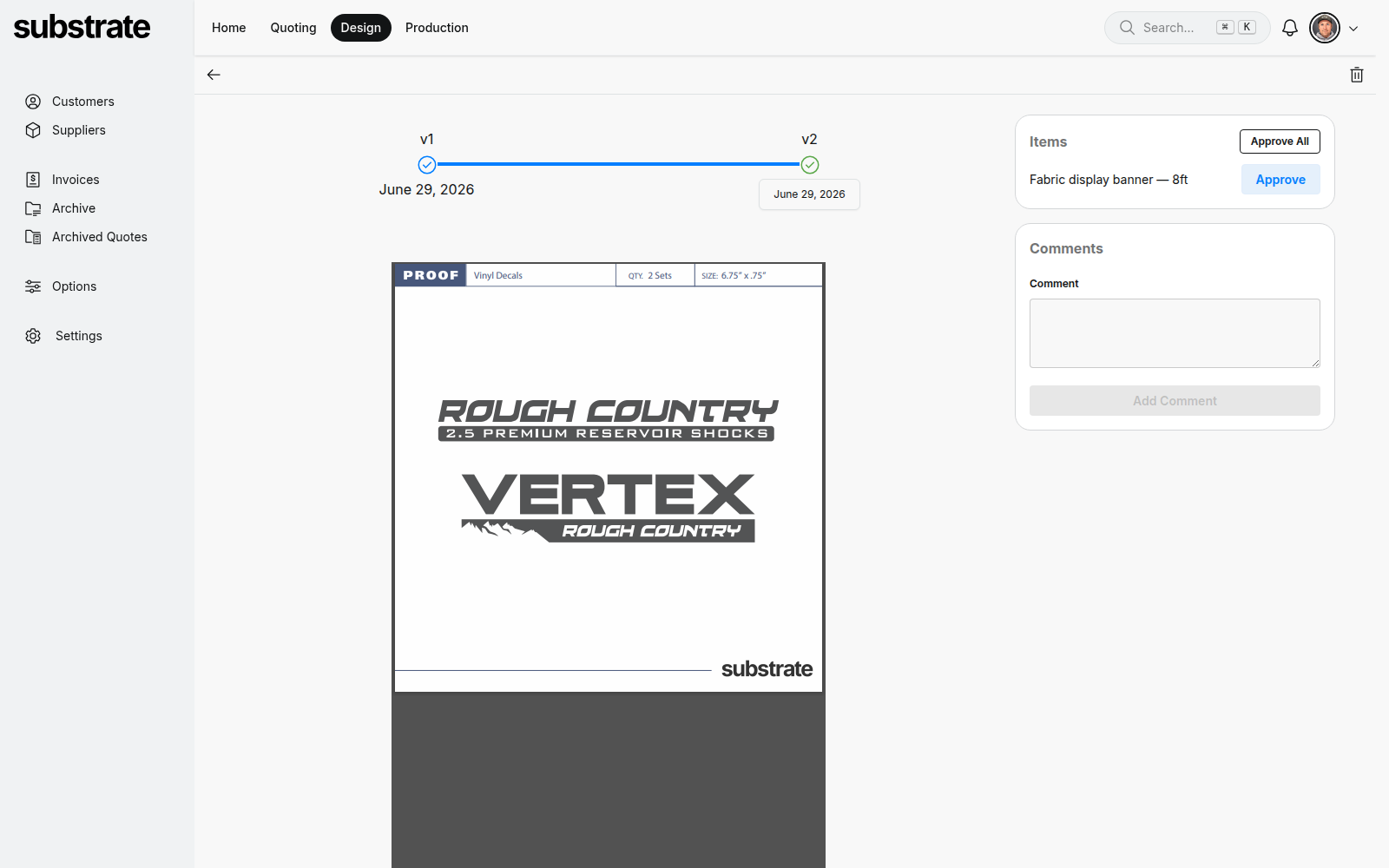Focus the Search field
1389x868 pixels.
click(1187, 28)
